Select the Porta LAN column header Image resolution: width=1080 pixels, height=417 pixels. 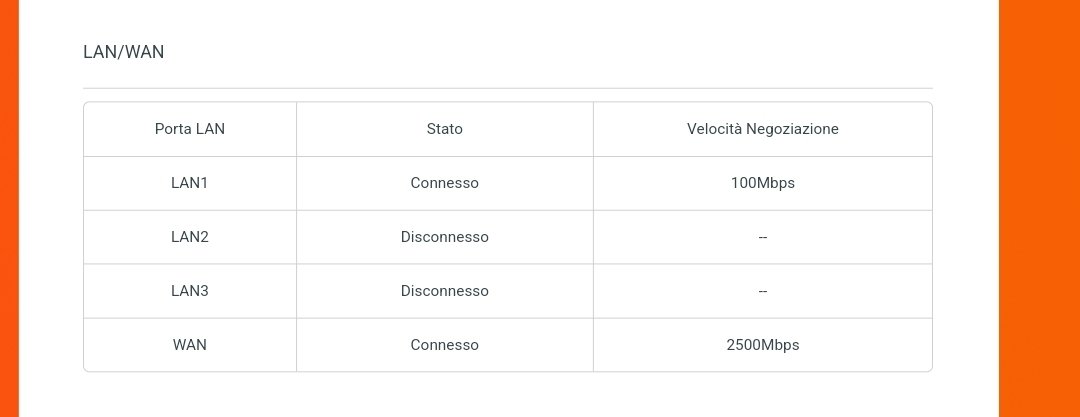[x=189, y=129]
